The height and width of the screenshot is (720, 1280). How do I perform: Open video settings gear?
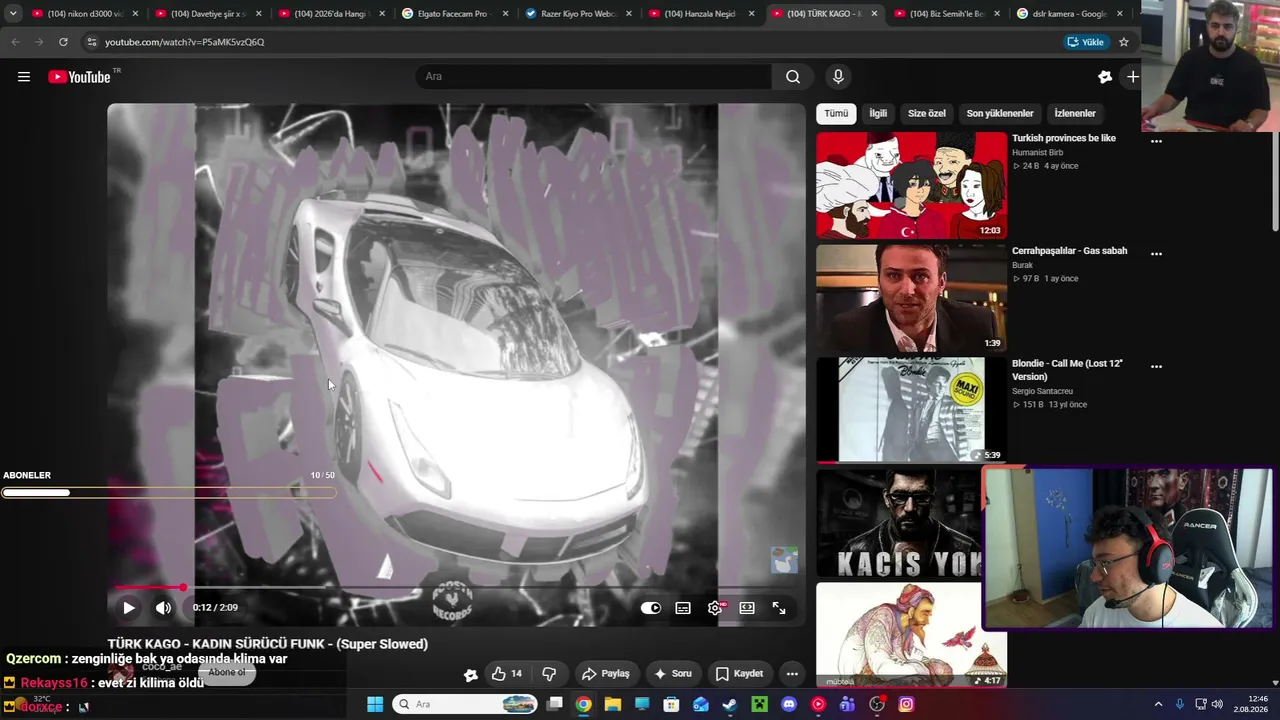point(715,608)
